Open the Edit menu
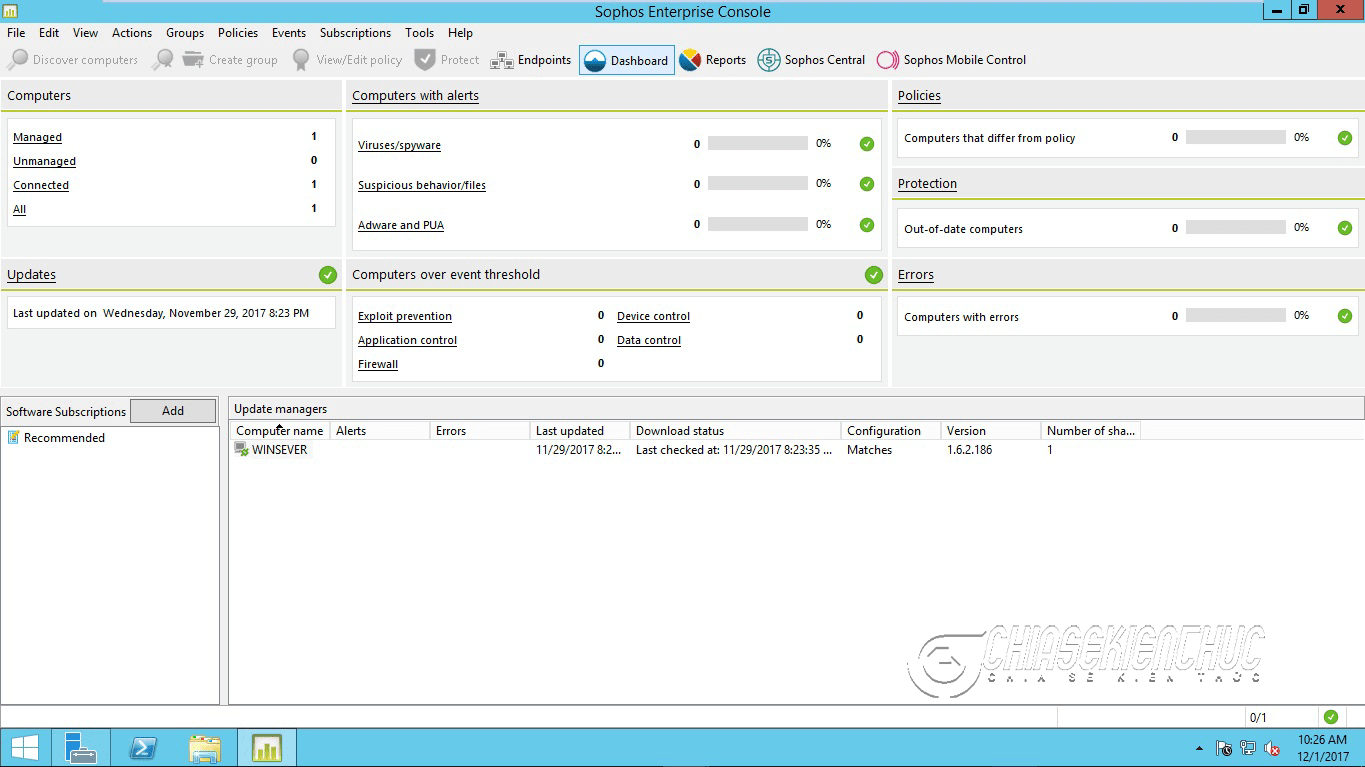Image resolution: width=1365 pixels, height=767 pixels. pos(49,33)
